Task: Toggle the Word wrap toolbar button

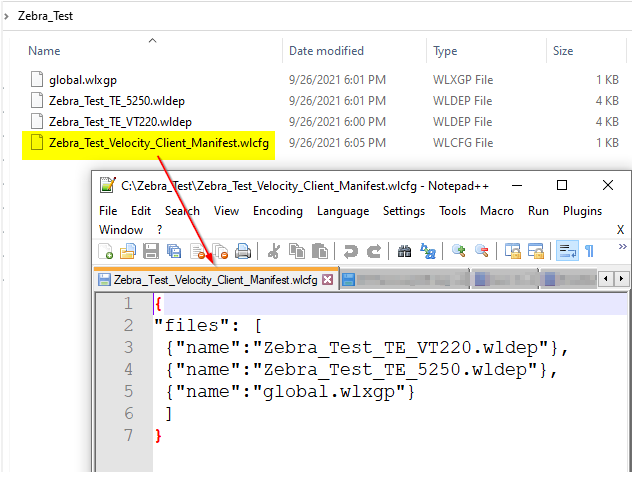Action: point(567,251)
